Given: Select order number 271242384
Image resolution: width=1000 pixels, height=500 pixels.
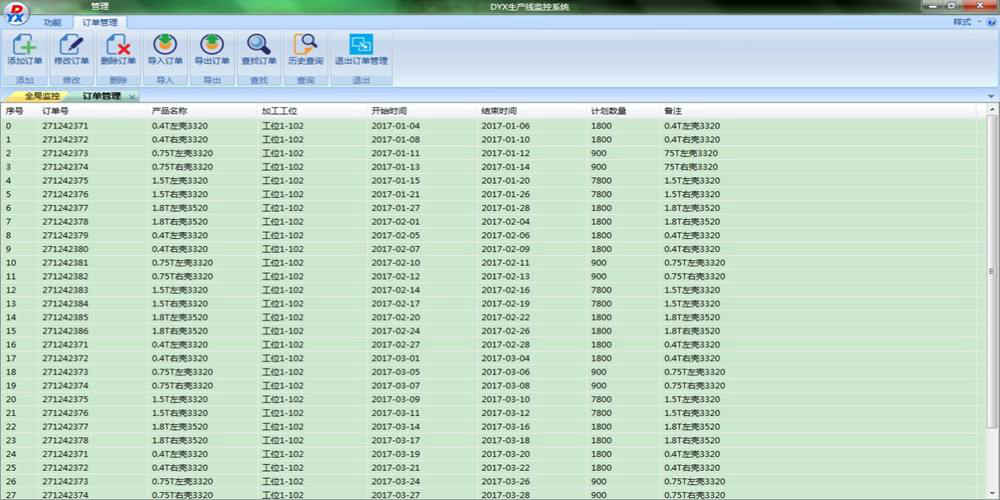Looking at the screenshot, I should 65,304.
